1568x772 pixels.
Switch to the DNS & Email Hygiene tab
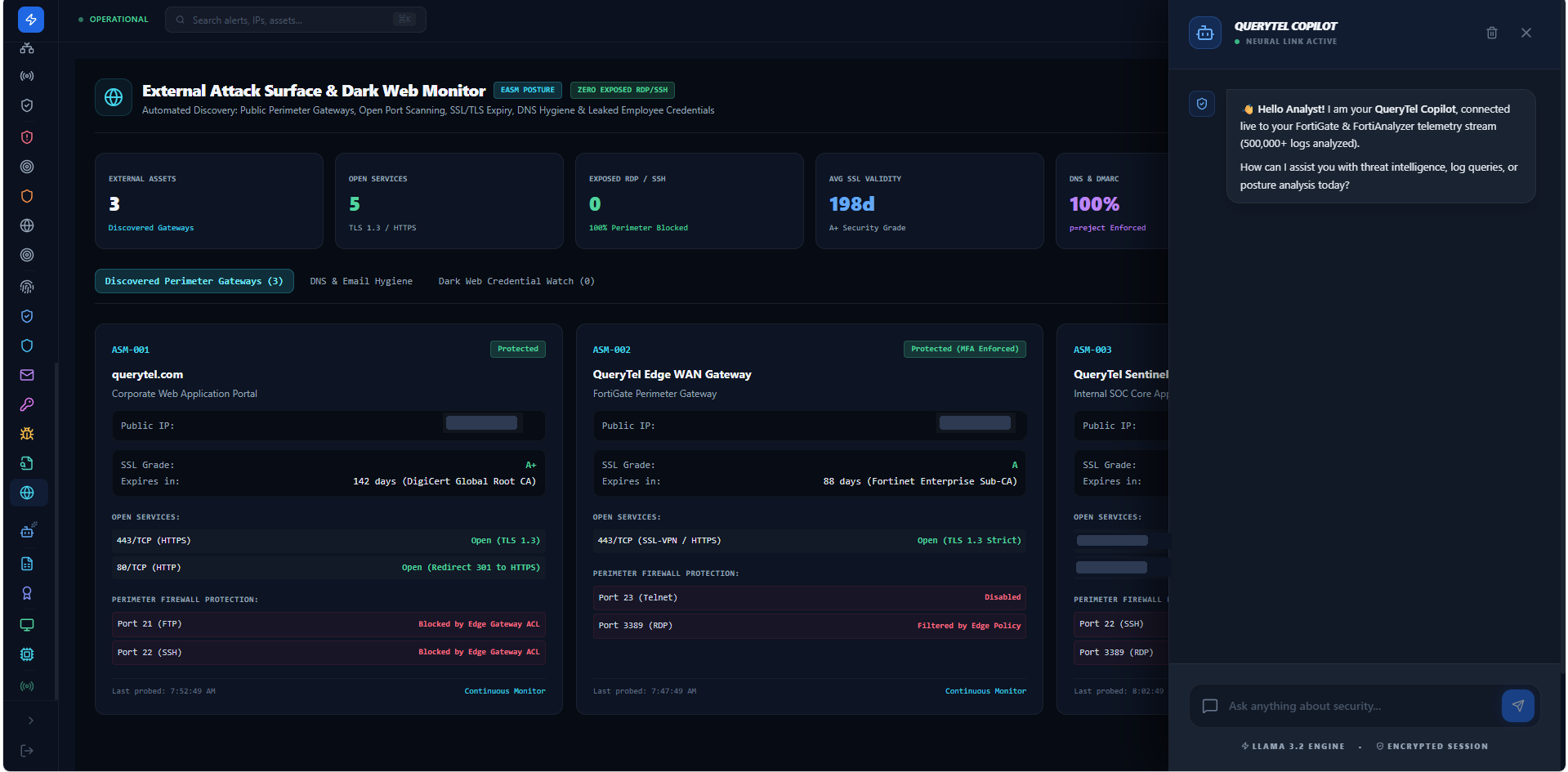point(361,281)
